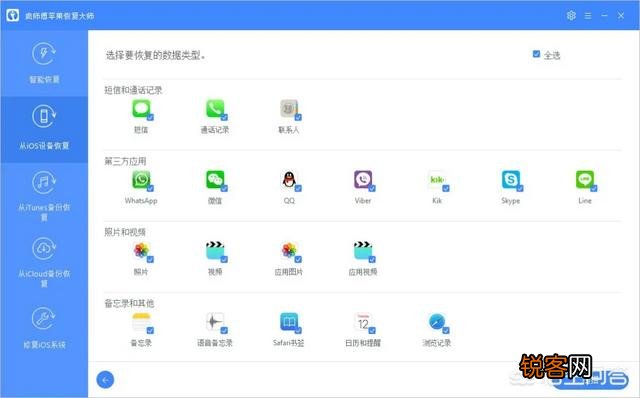Screen dimensions: 640x398
Task: Choose the Kik app icon
Action: [437, 180]
